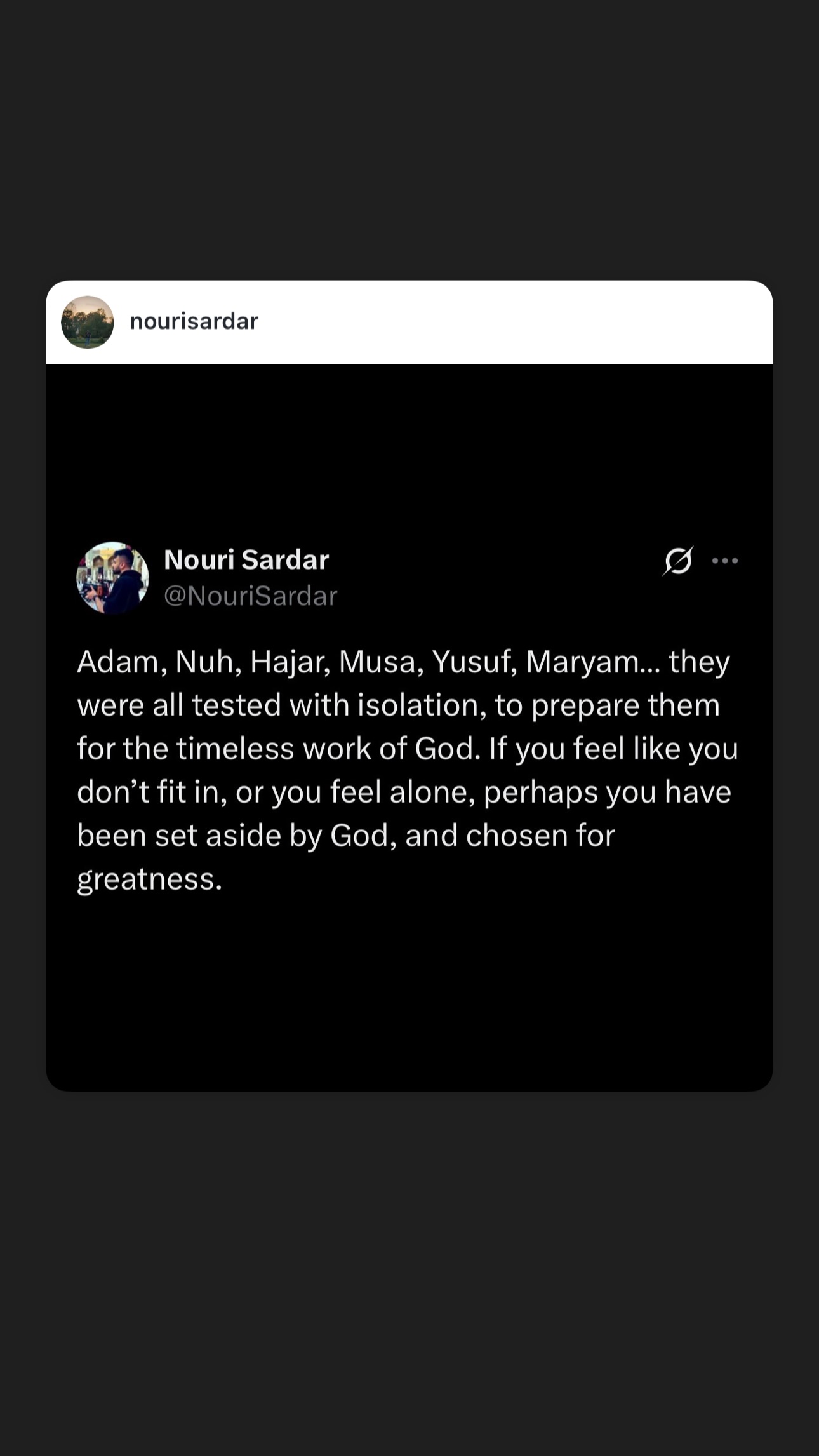Click the white header bar of the shared post

[409, 322]
